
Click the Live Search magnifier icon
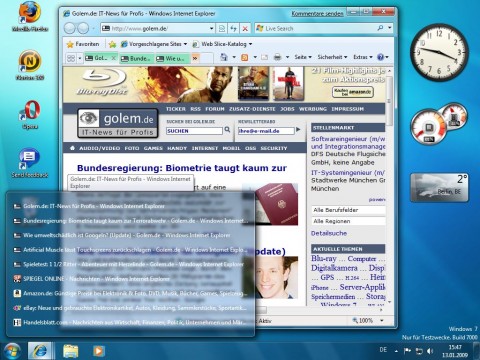click(x=380, y=28)
